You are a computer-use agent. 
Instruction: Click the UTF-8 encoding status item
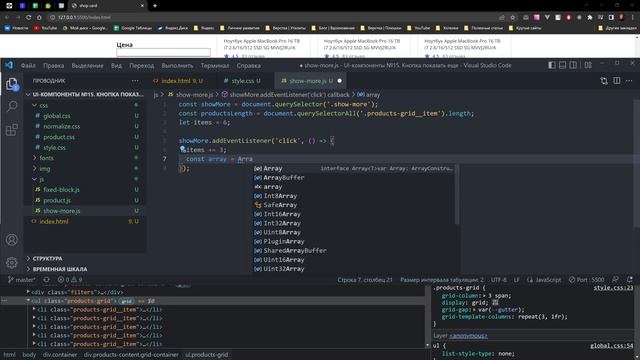(499, 280)
